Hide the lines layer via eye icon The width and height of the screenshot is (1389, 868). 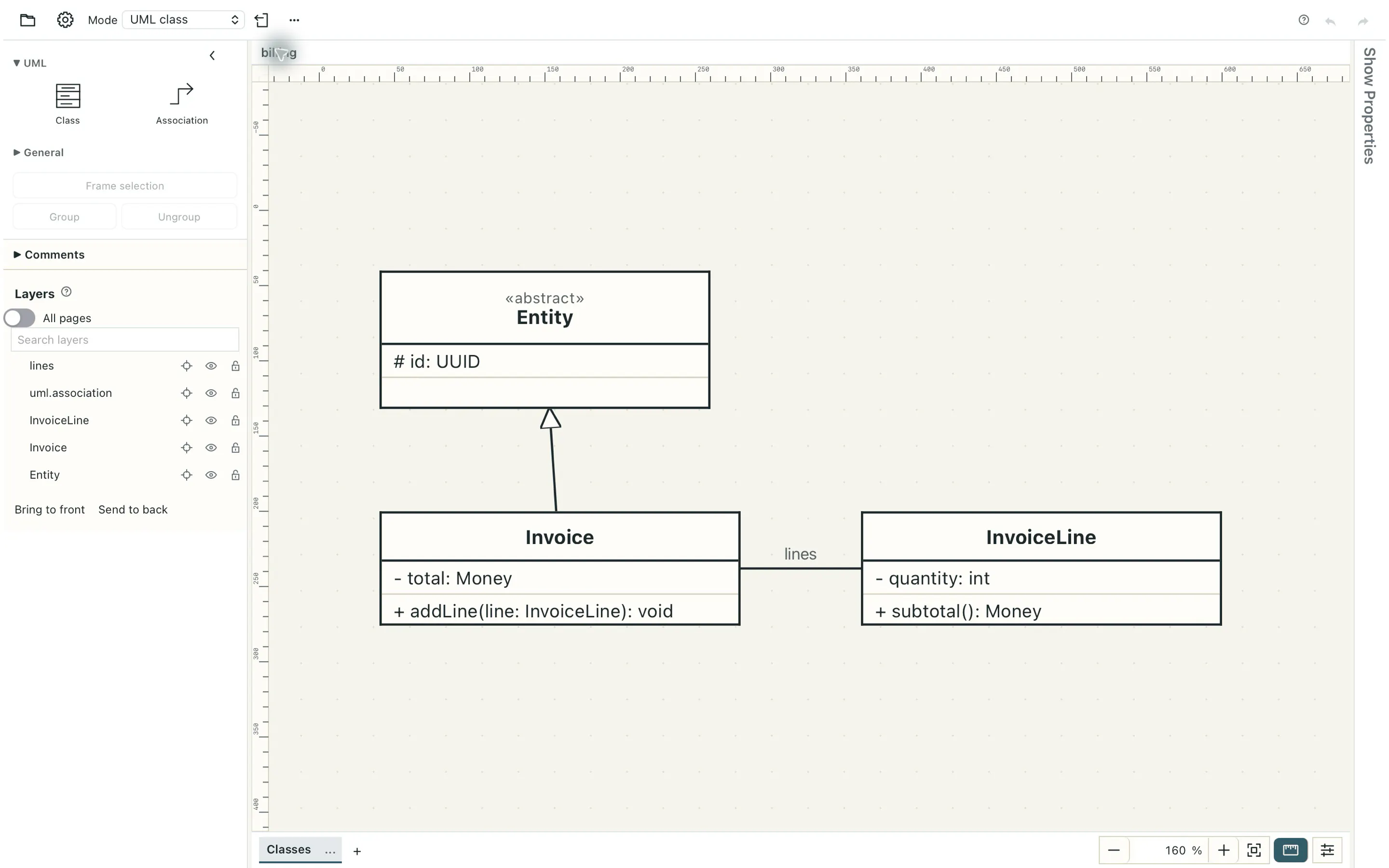(x=211, y=366)
